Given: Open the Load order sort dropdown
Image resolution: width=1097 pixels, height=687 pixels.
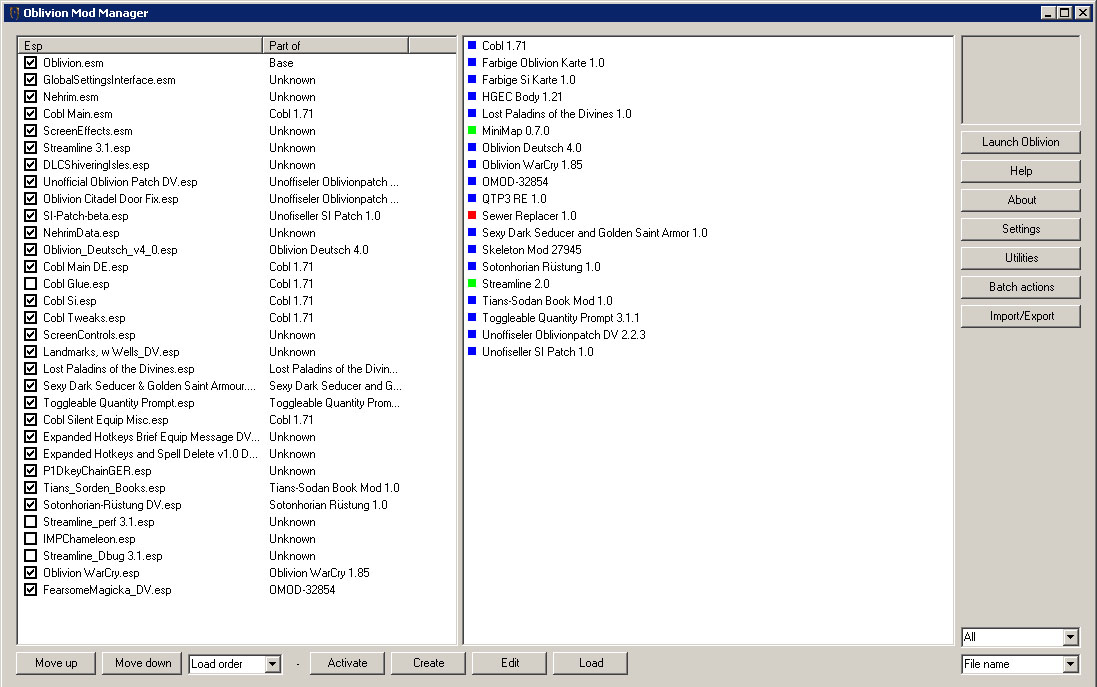Looking at the screenshot, I should click(272, 664).
